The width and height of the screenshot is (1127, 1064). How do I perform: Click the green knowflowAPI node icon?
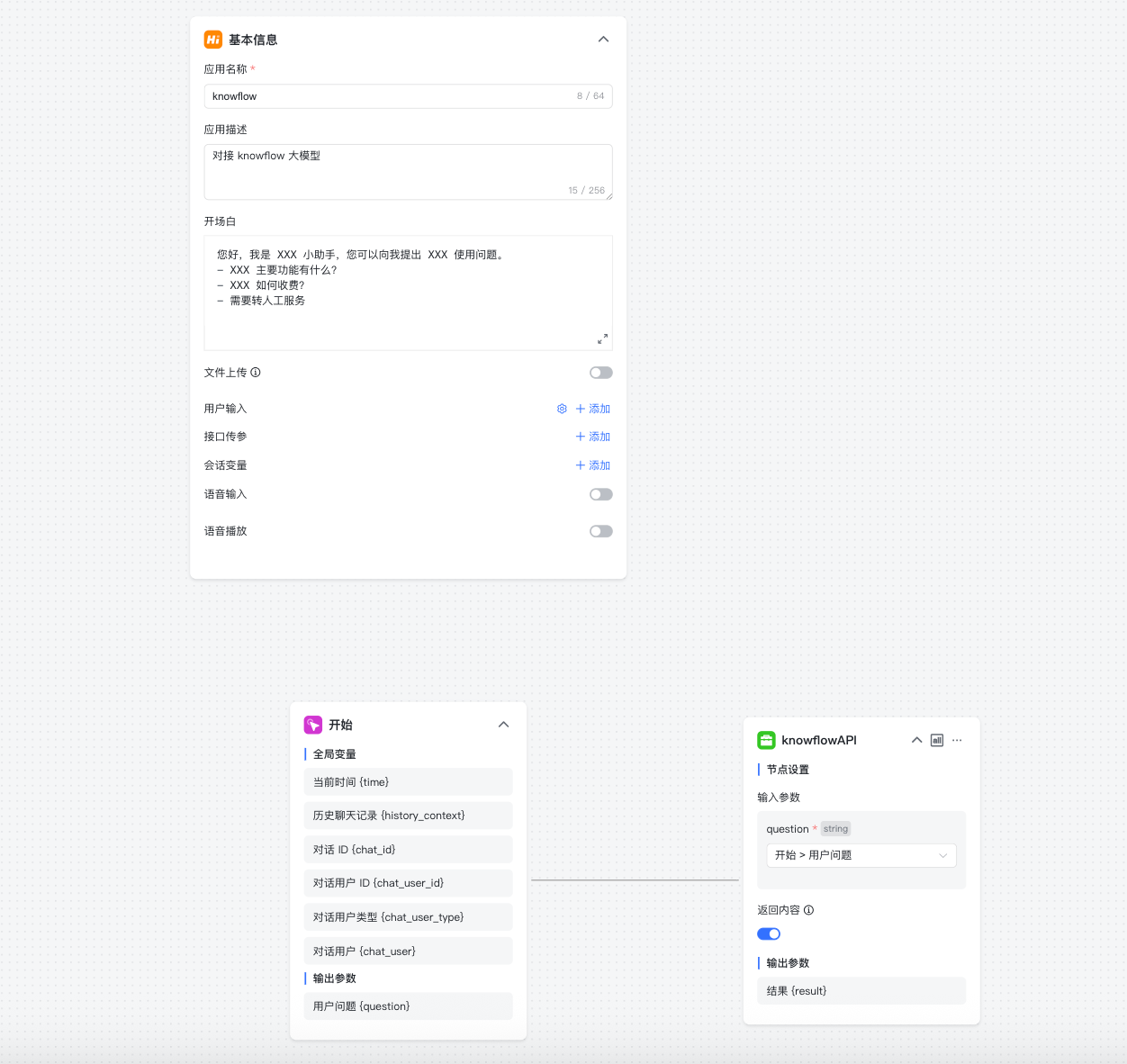tap(766, 740)
